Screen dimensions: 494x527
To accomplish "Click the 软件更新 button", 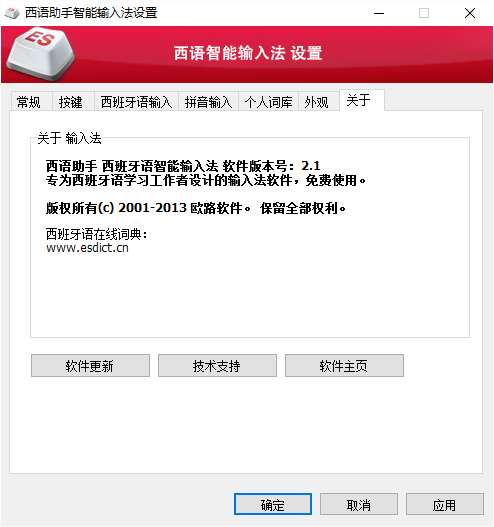I will (x=90, y=366).
